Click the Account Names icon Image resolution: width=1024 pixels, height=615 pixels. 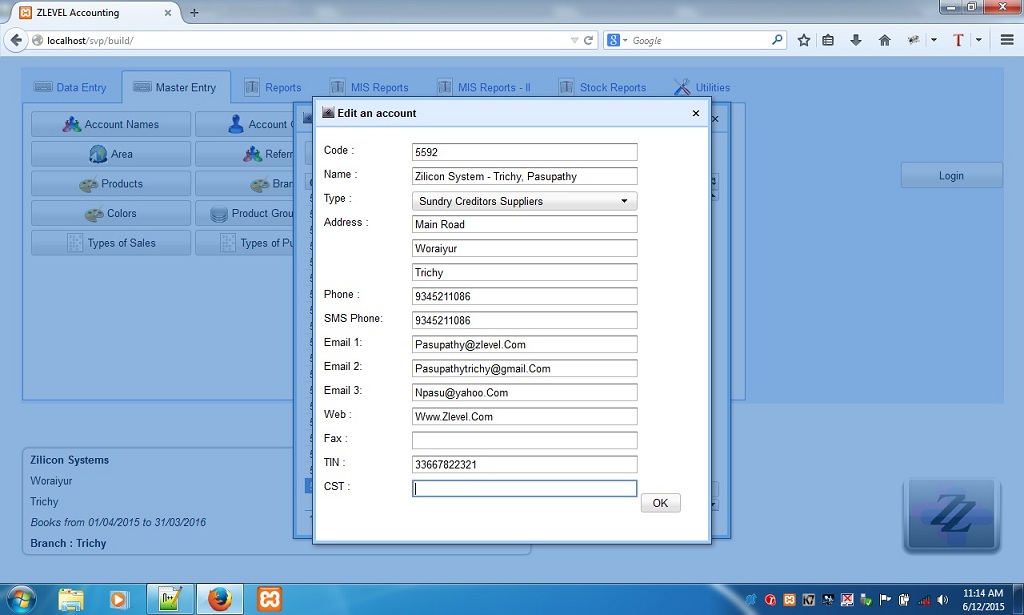[73, 123]
